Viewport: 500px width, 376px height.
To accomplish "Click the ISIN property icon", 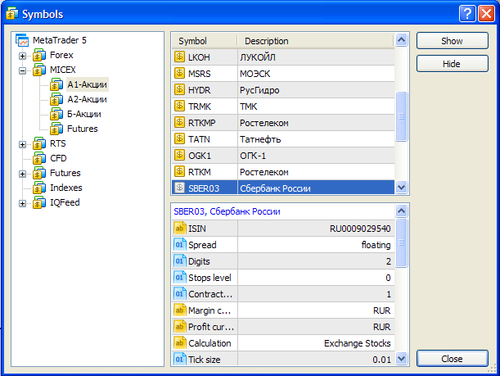I will 179,228.
